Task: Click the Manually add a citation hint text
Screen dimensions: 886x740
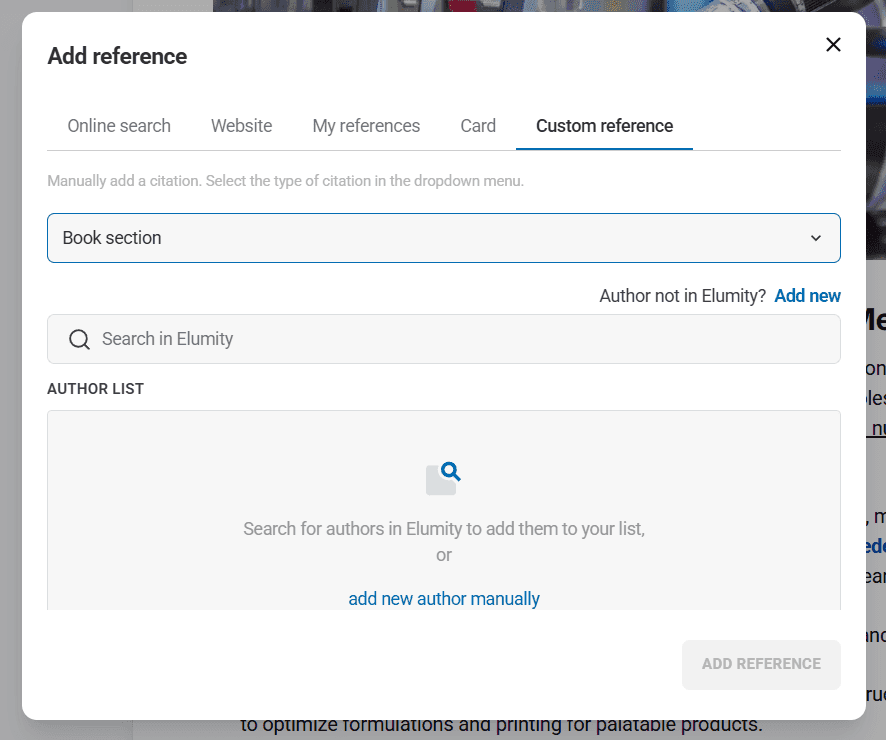Action: [285, 181]
